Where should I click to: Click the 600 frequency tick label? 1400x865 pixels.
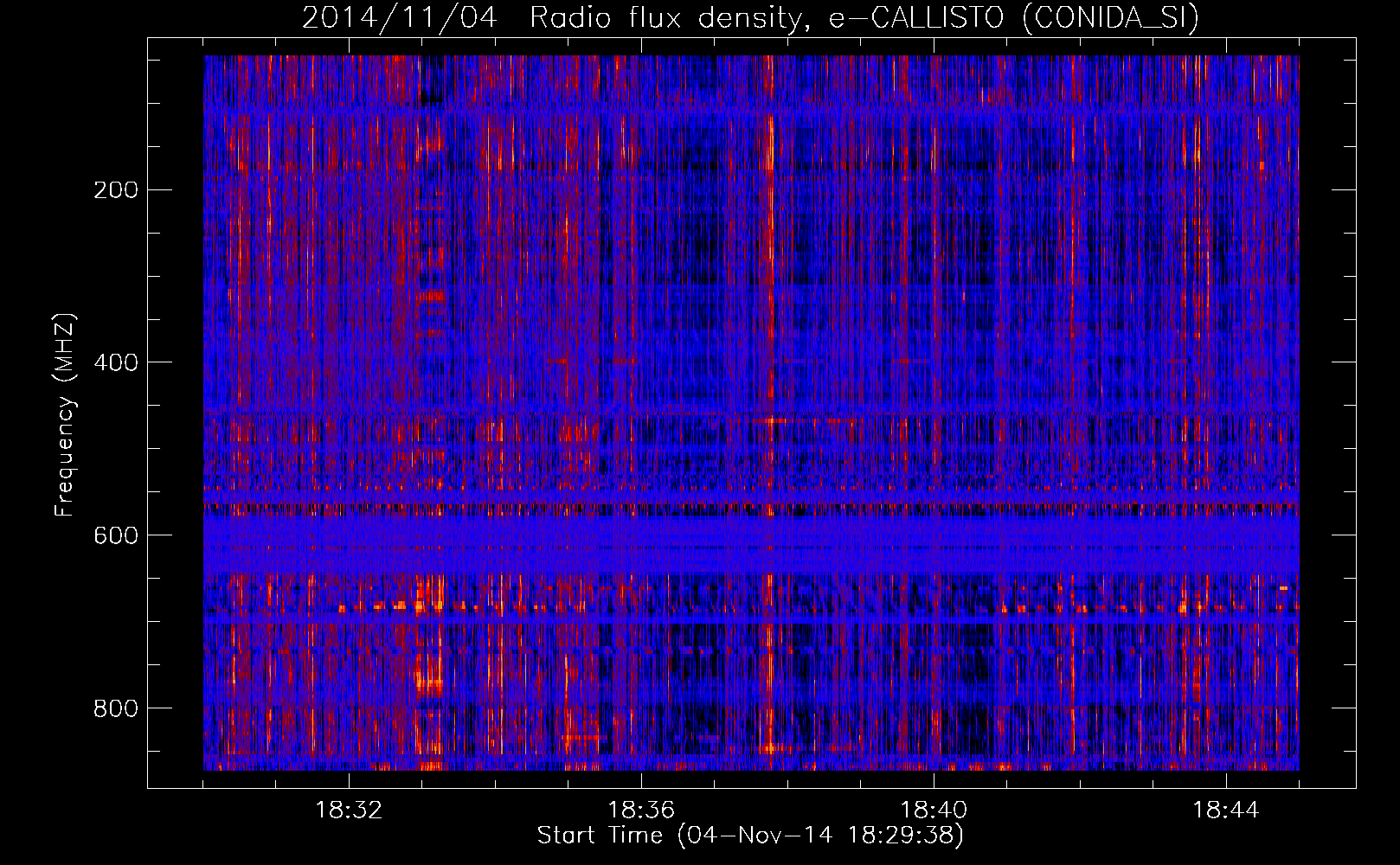(116, 535)
